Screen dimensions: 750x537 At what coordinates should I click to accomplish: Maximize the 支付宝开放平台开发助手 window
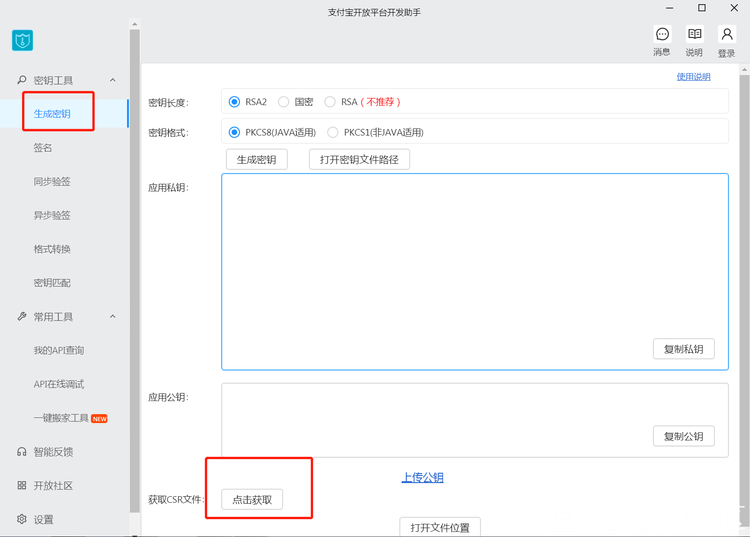click(702, 8)
